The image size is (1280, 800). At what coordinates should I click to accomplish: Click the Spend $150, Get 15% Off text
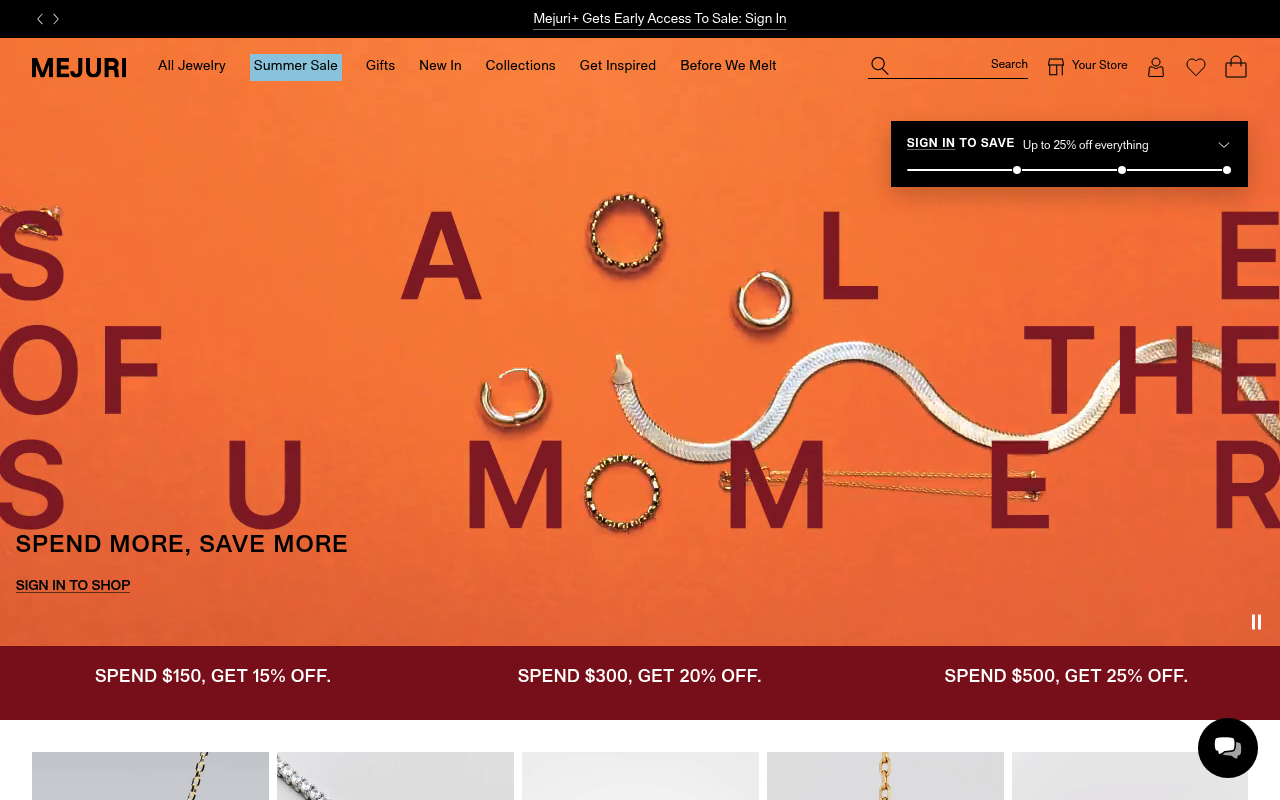click(x=213, y=676)
